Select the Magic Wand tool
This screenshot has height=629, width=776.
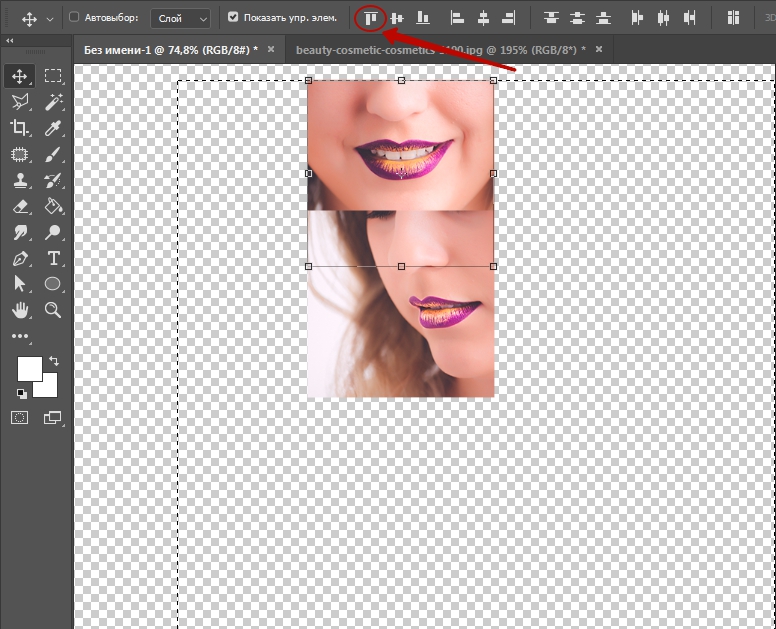pyautogui.click(x=53, y=102)
